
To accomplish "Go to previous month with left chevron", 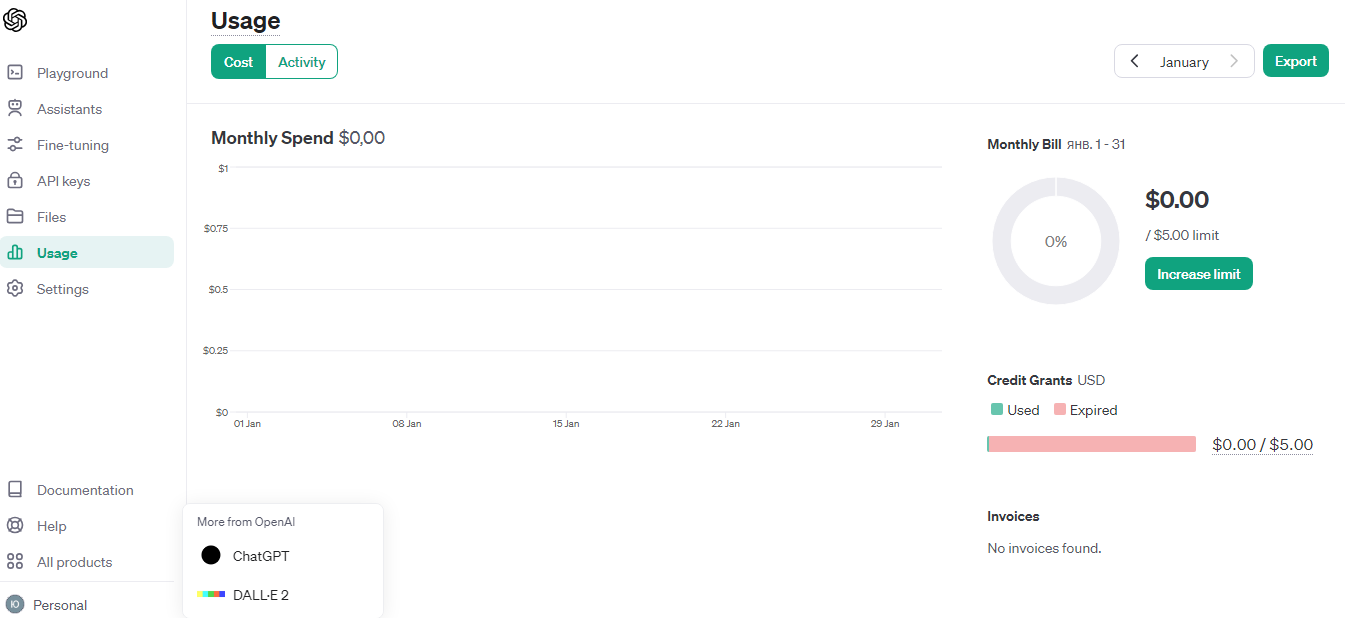I will click(x=1134, y=61).
